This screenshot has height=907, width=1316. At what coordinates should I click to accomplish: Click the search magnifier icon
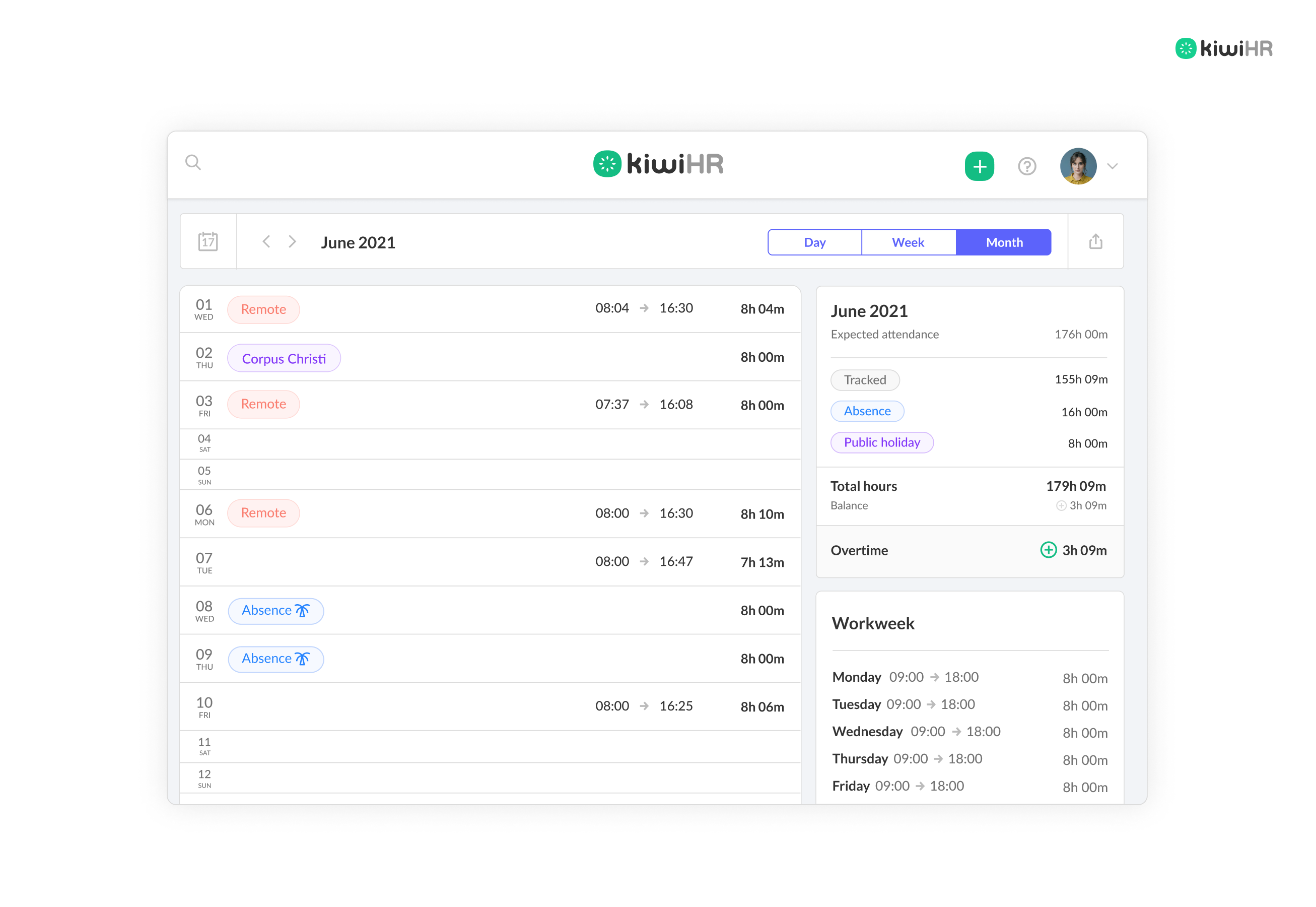(193, 163)
